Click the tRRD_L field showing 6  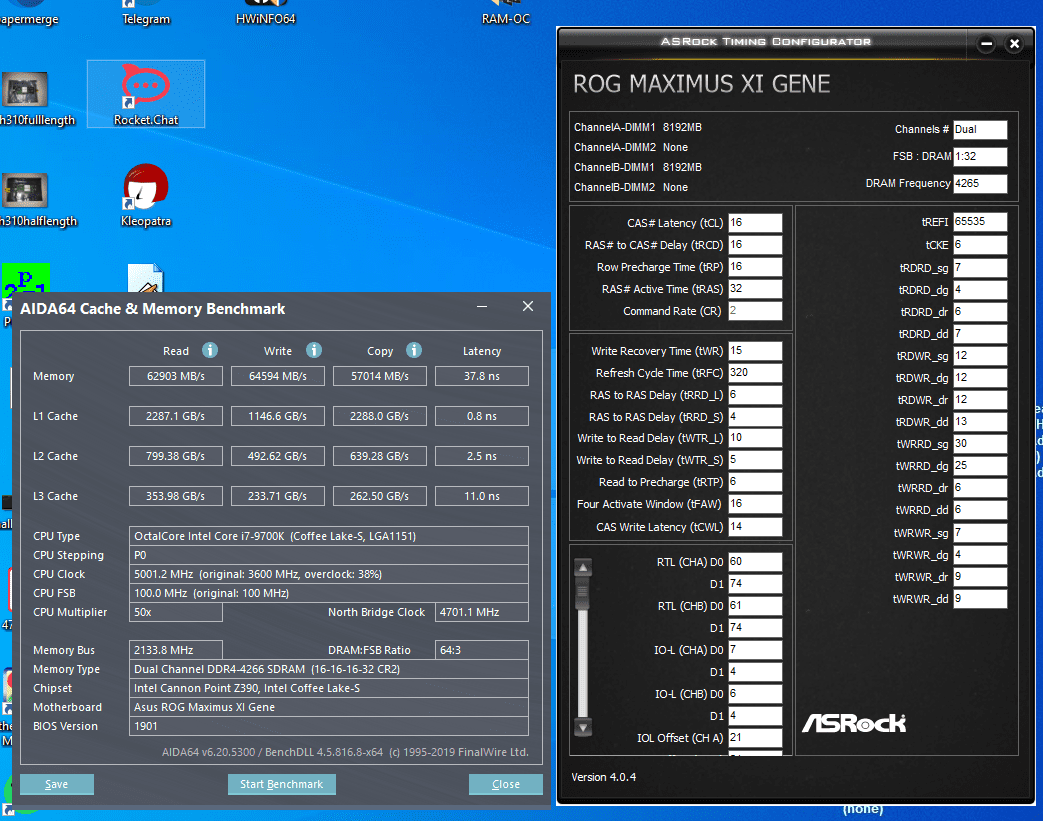755,395
